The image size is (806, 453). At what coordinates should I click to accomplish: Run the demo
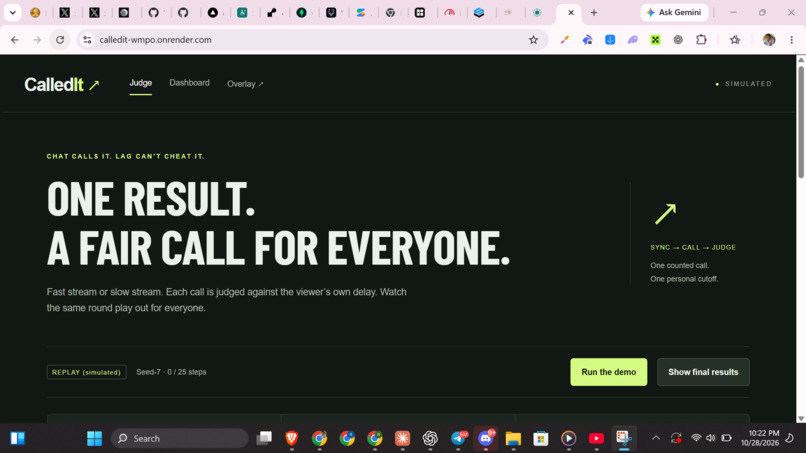click(x=609, y=372)
